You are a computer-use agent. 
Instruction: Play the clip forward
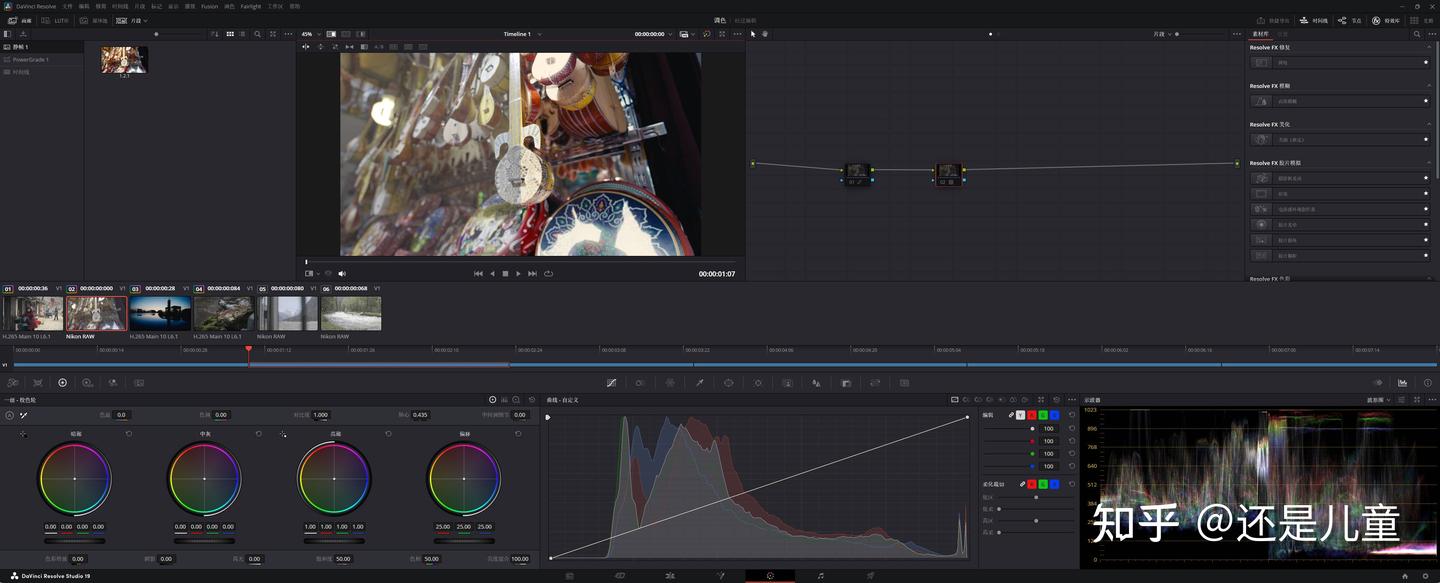pos(518,273)
